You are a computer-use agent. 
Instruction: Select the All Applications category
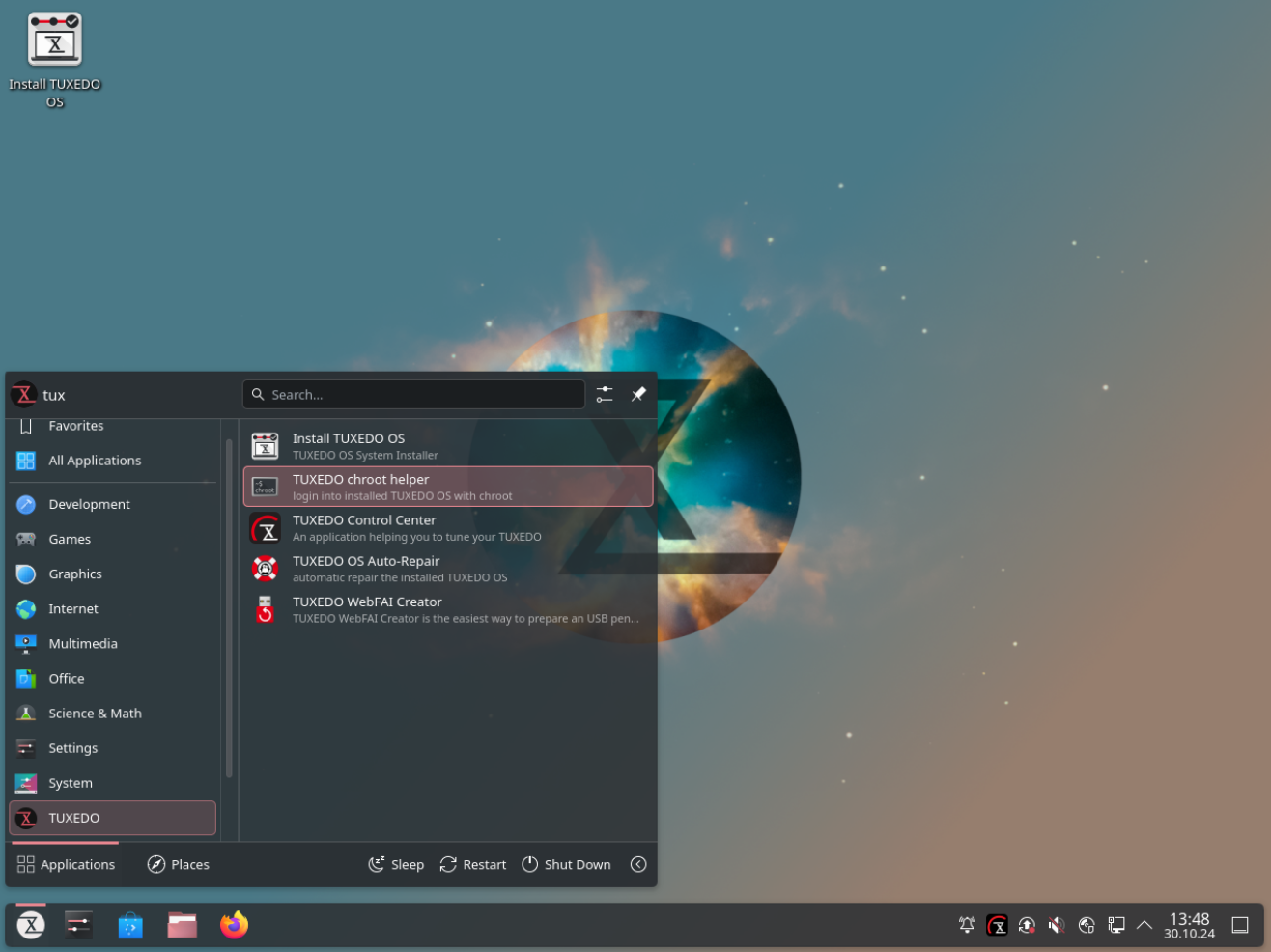click(113, 461)
